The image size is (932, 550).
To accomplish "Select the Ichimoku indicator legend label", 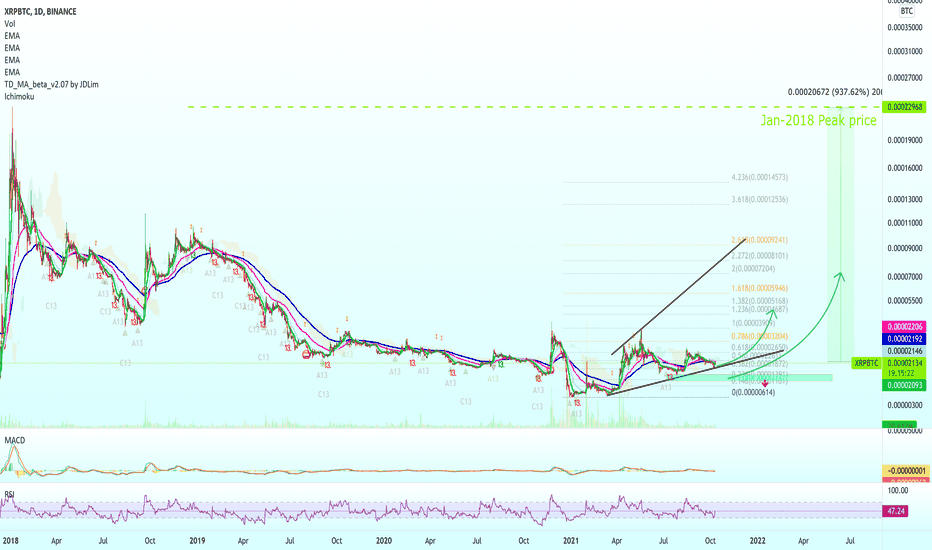I will 19,96.
